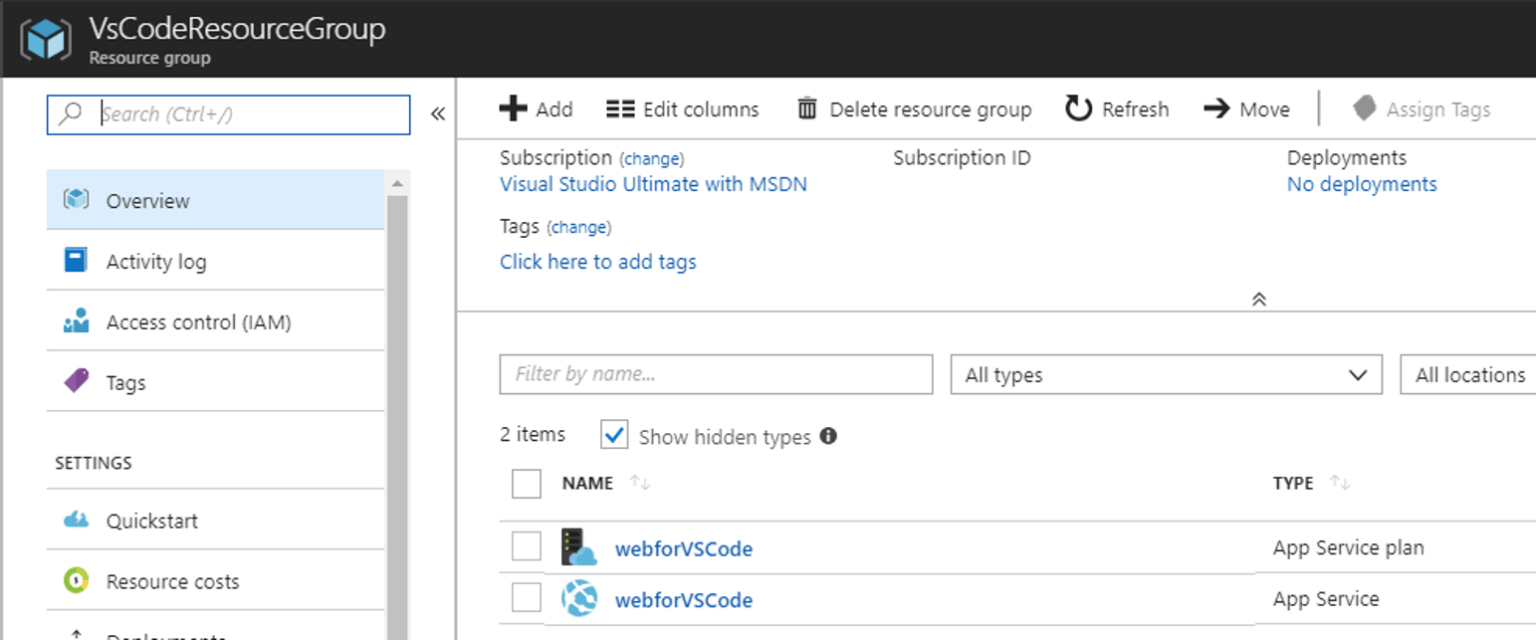Check the select-all checkbox in the Name header
This screenshot has width=1536, height=640.
[526, 483]
